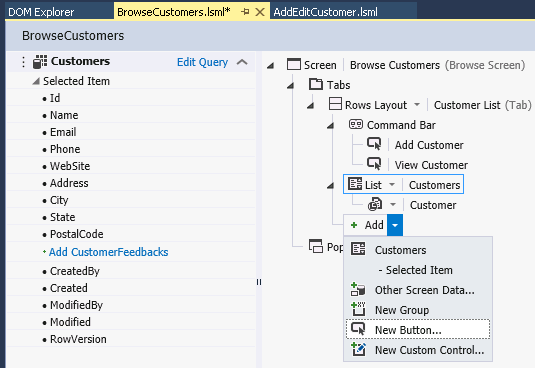Click the blue Add dropdown arrow
The image size is (535, 368).
pos(395,225)
